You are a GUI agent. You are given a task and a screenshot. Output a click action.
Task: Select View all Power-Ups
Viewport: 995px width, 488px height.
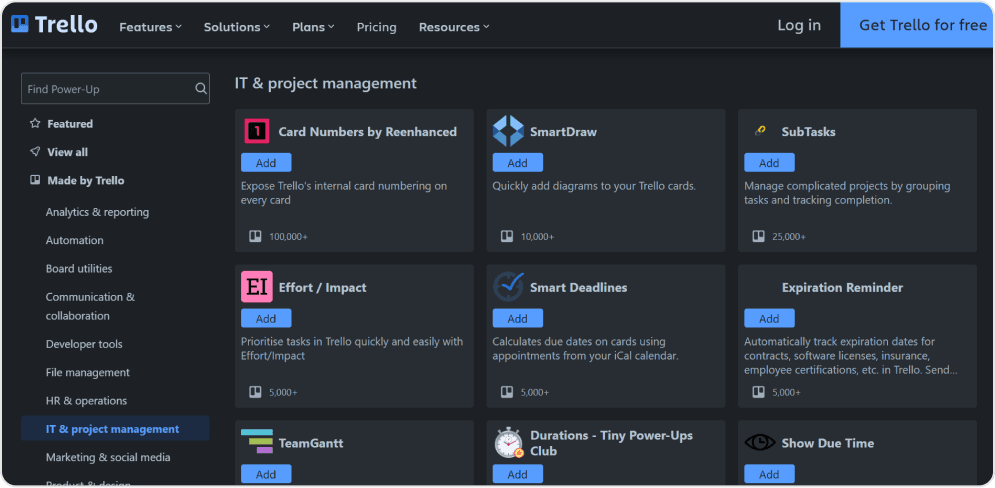click(67, 152)
